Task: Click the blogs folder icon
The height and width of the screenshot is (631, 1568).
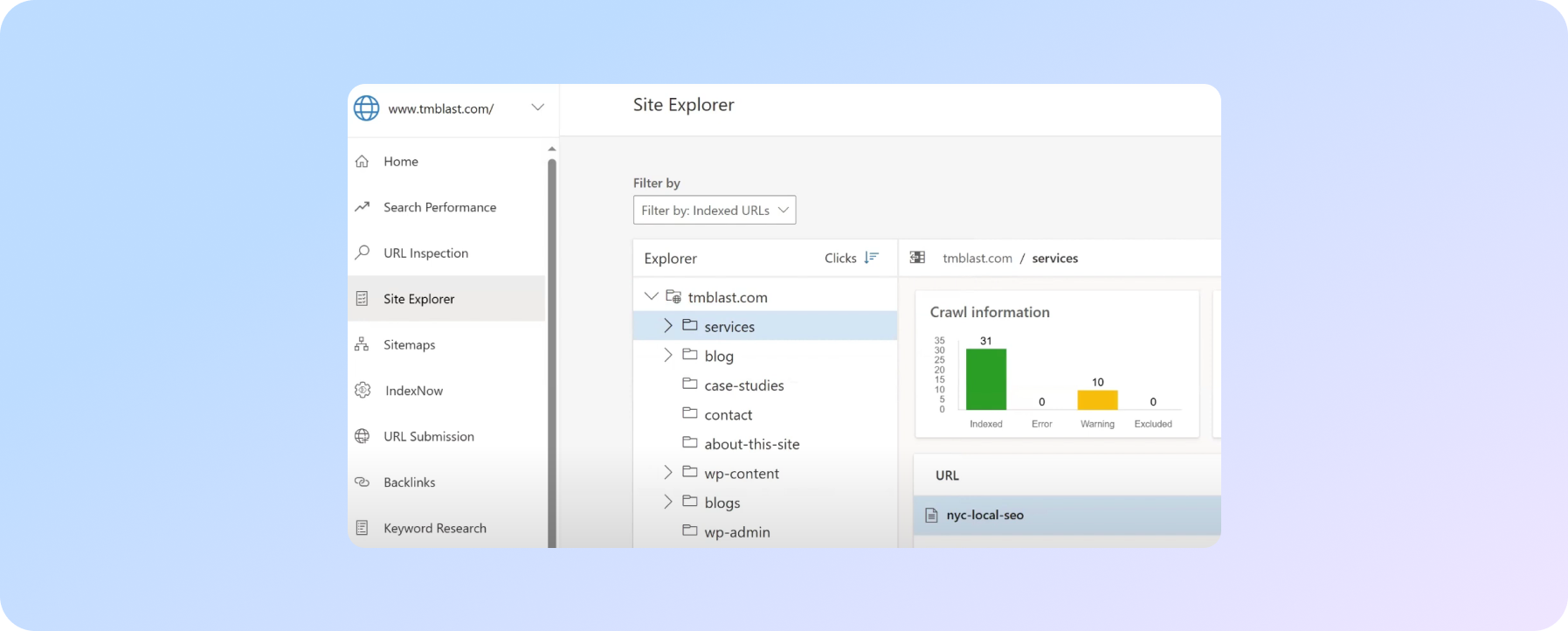Action: [690, 502]
